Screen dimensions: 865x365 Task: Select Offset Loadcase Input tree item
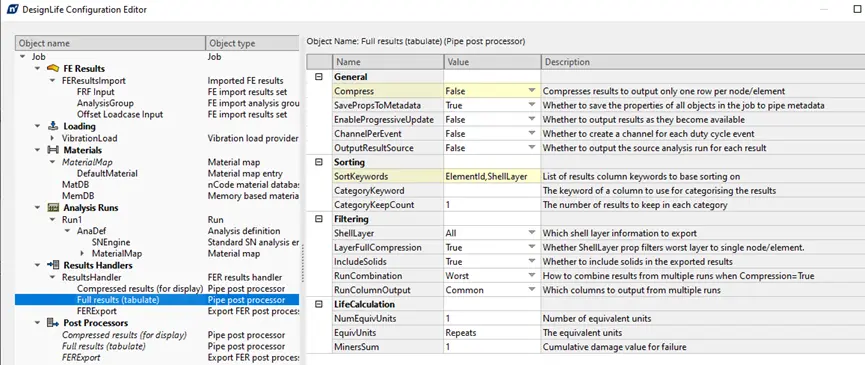[120, 115]
